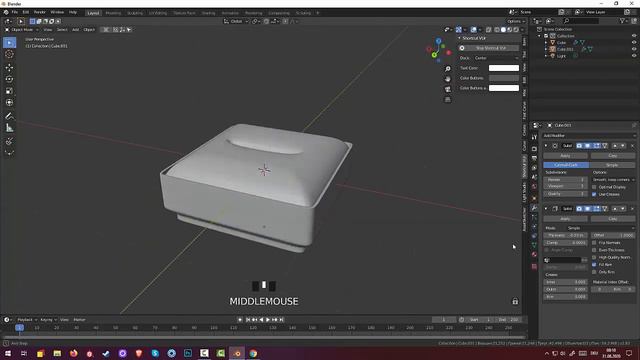
Task: Open Global transform orientation dropdown
Action: (x=236, y=21)
